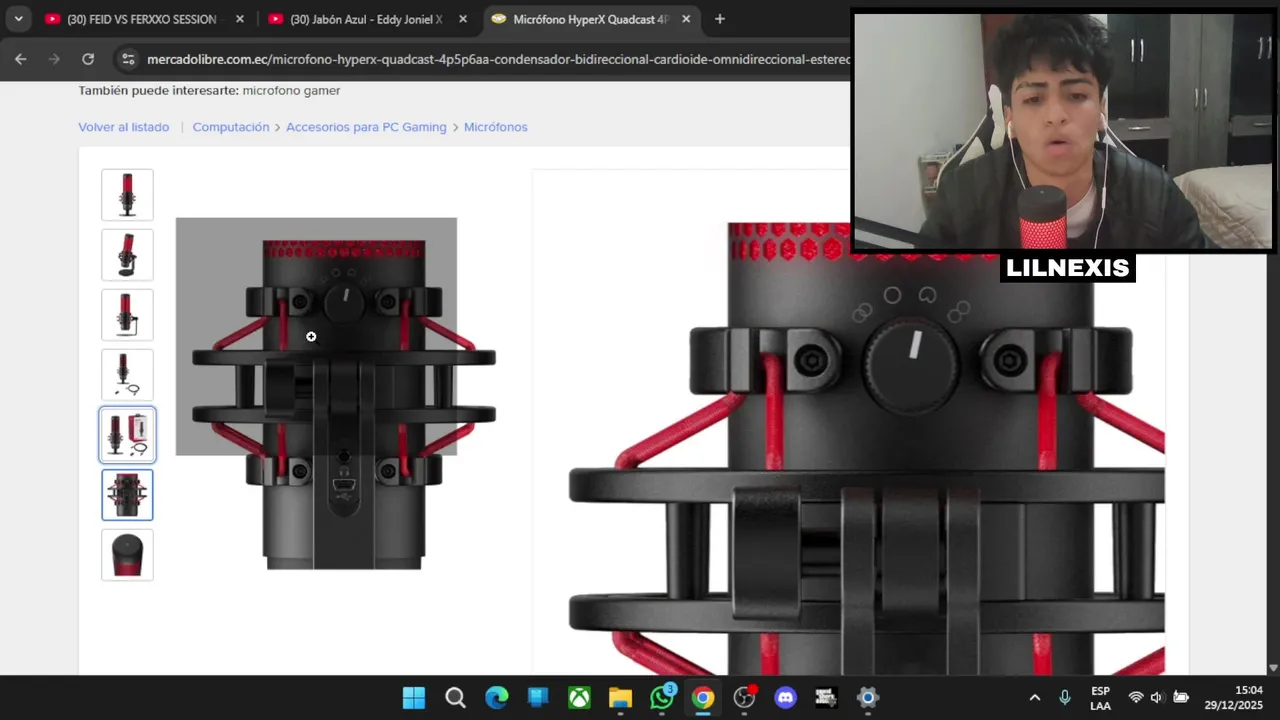Select sixth thumbnail of shock mount close-up

click(x=127, y=495)
